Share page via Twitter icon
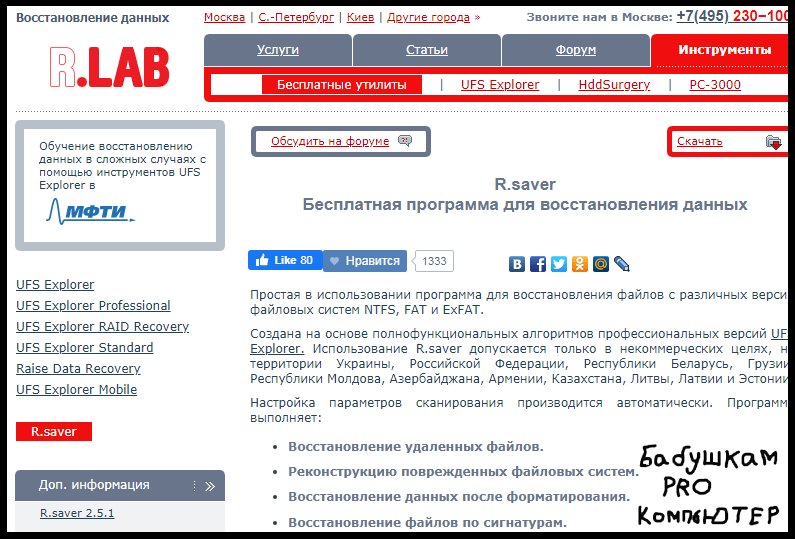The image size is (795, 539). (559, 264)
